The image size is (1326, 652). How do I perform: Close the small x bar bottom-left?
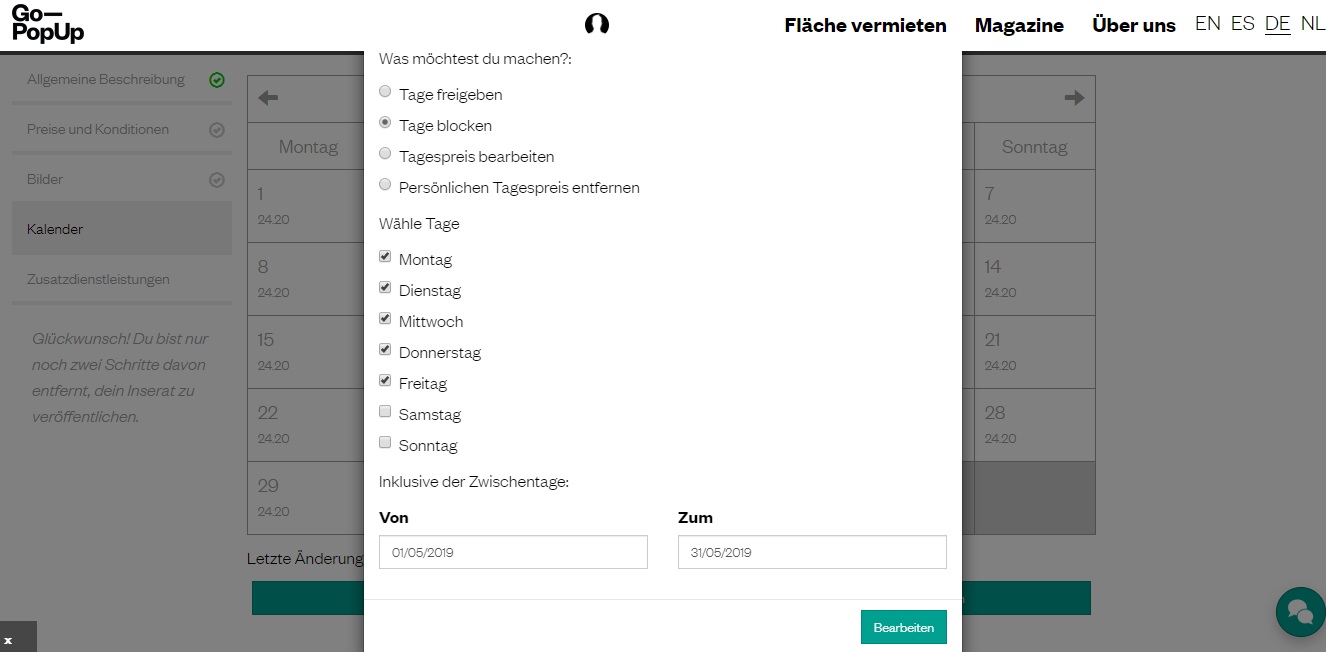pyautogui.click(x=8, y=640)
